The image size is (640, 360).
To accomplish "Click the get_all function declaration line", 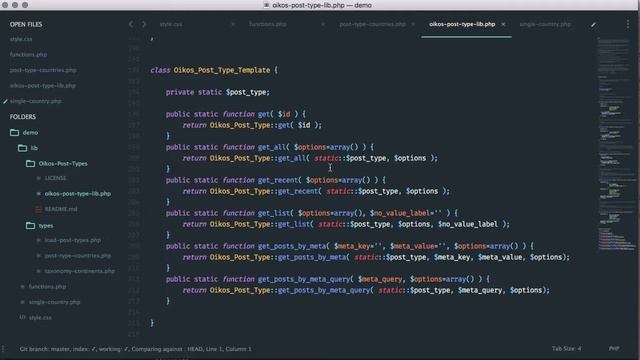I will (x=269, y=147).
